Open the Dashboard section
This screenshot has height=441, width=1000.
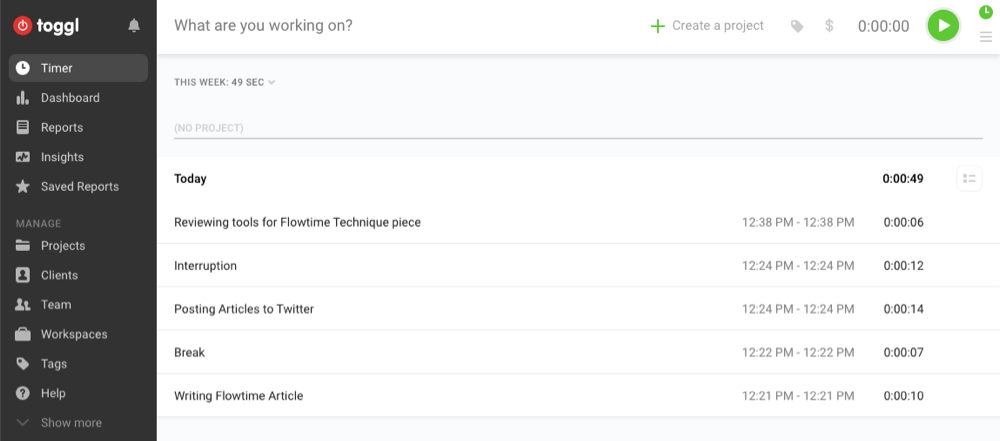click(70, 98)
